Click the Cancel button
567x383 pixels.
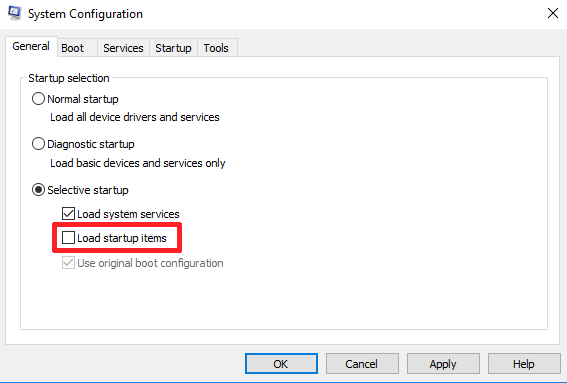(362, 363)
